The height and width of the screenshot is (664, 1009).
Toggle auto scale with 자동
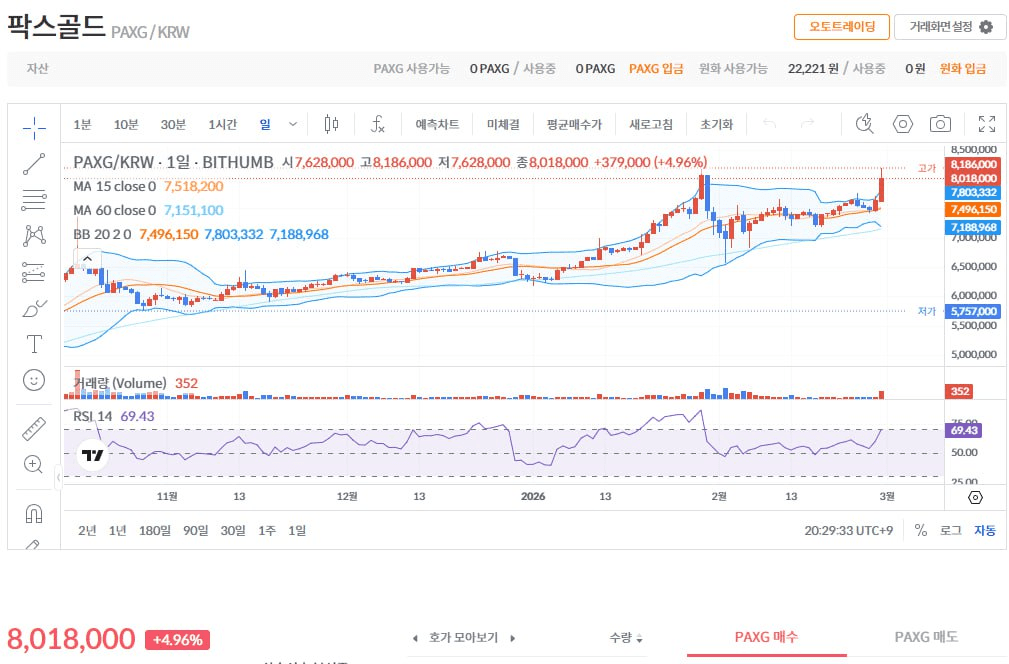point(984,531)
